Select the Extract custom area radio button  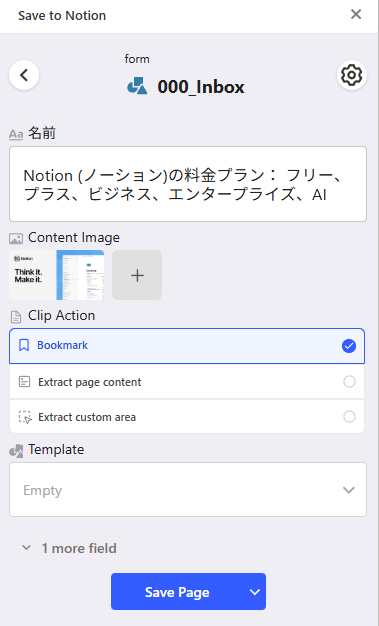[349, 417]
